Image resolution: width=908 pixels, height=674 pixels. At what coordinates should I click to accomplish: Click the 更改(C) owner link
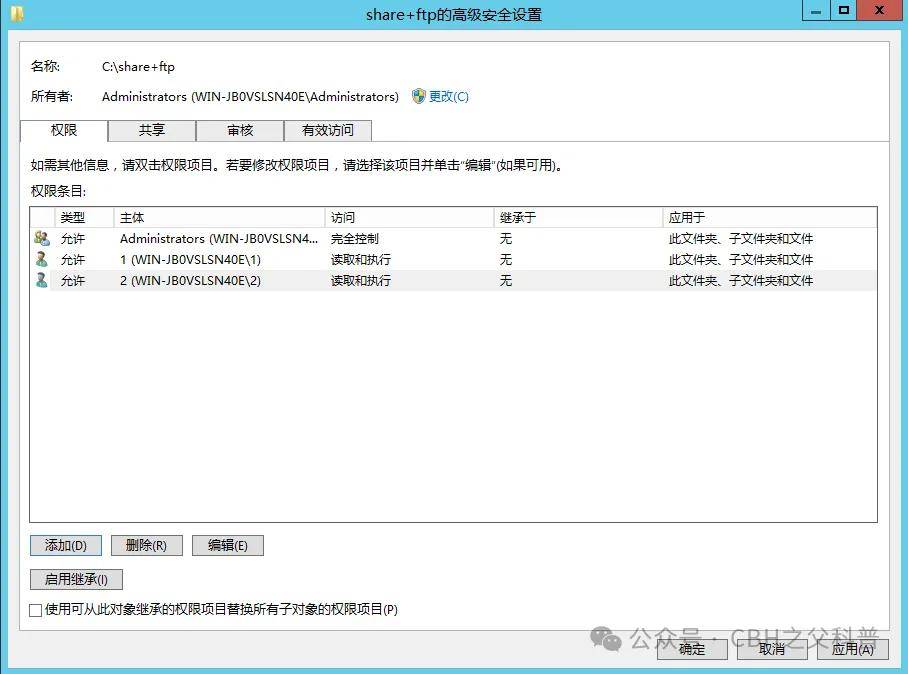(448, 96)
